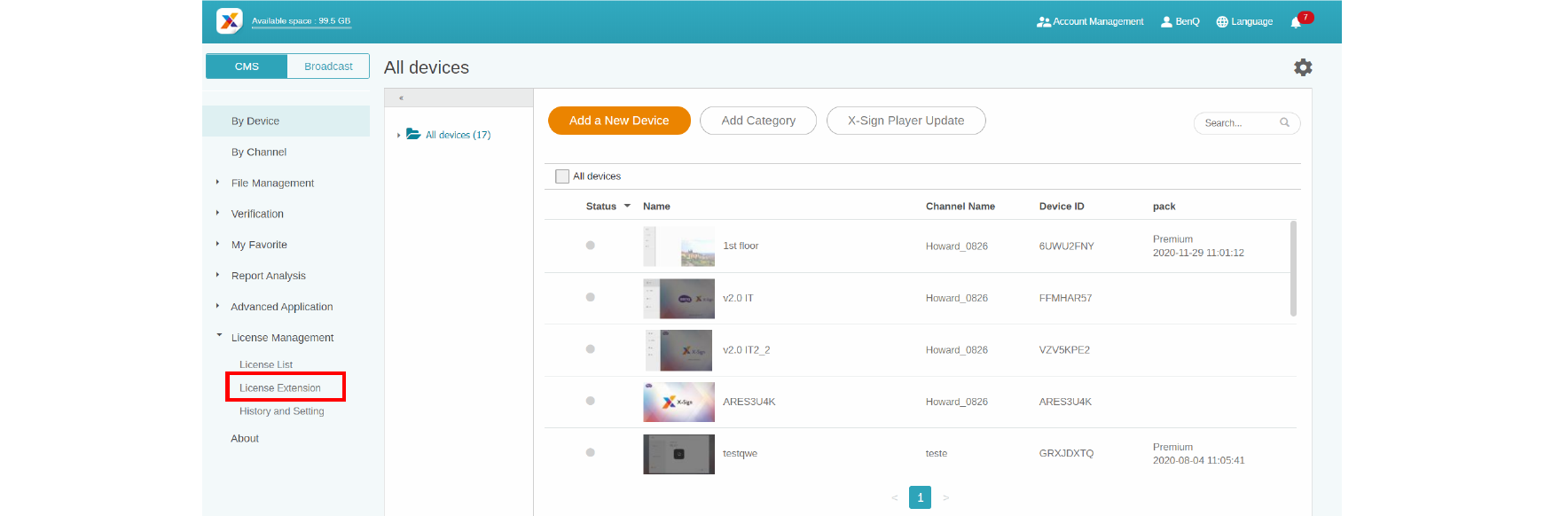Click the X-Sign Player Update button
Image resolution: width=1568 pixels, height=516 pixels.
pos(906,121)
